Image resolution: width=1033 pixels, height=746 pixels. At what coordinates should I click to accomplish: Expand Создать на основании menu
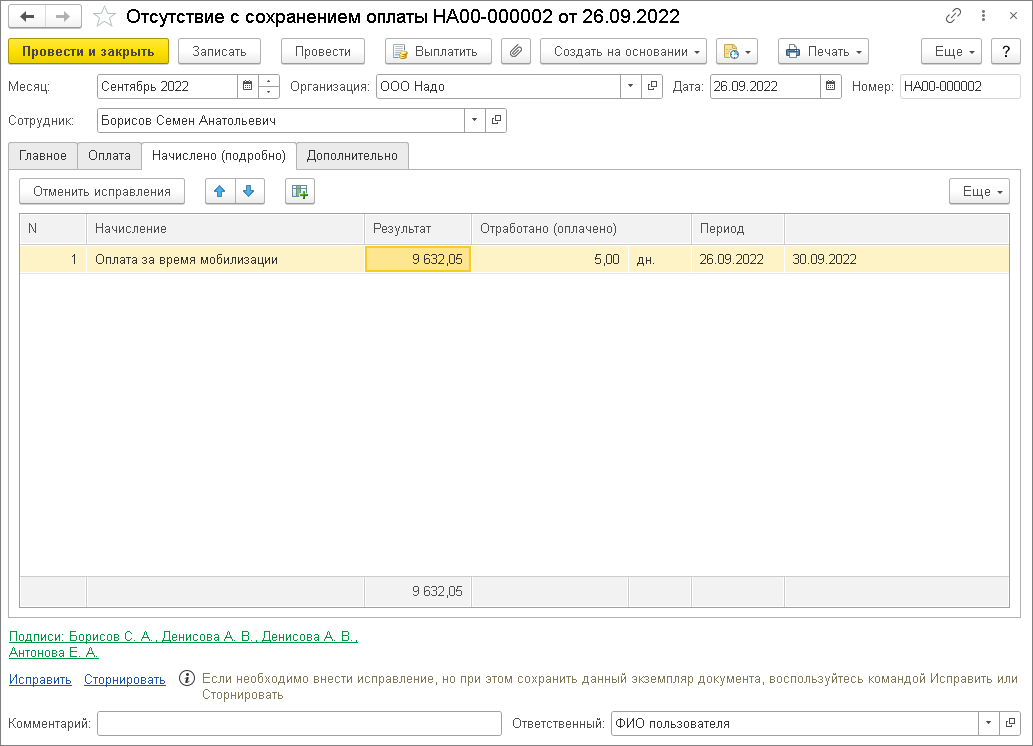[x=623, y=52]
